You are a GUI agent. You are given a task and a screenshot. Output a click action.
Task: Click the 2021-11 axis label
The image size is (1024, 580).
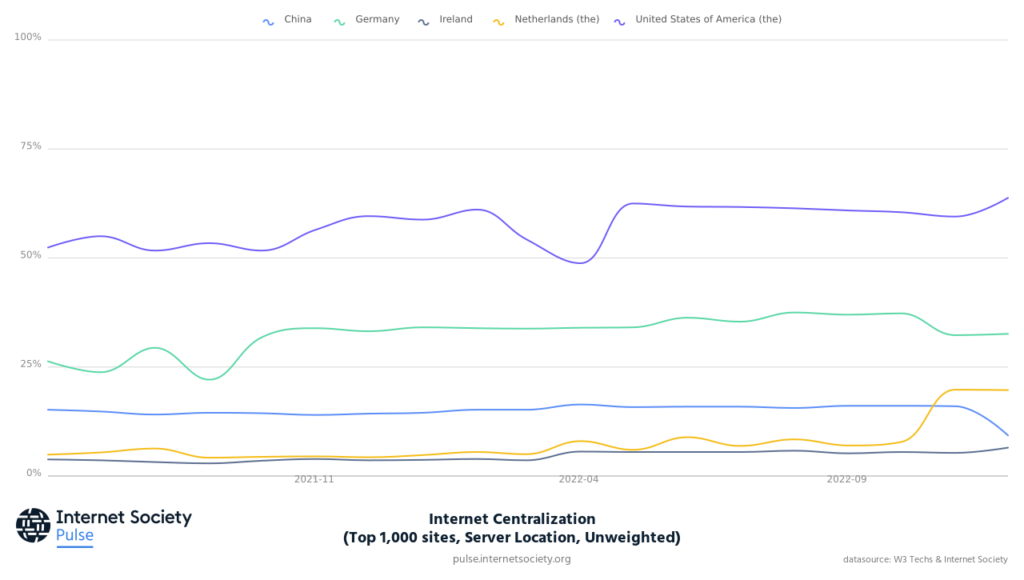[314, 480]
